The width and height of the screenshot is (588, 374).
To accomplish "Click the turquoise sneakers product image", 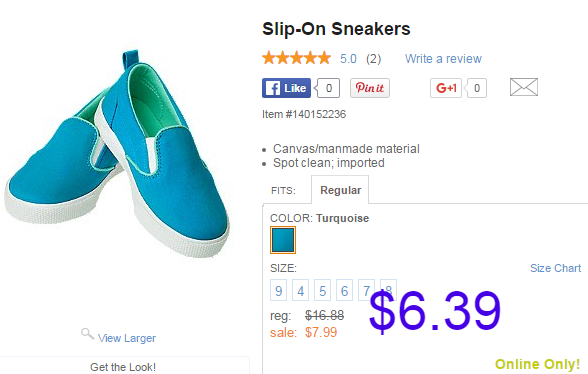I will [x=117, y=154].
